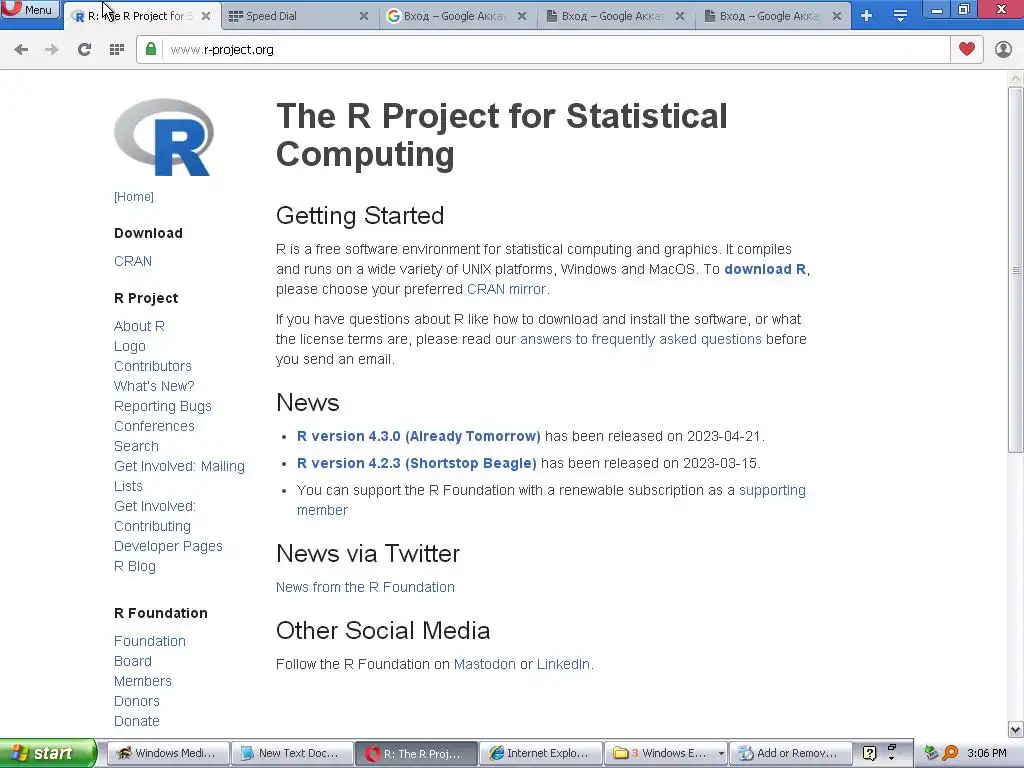
Task: Open the Opera Menu button
Action: coord(30,9)
